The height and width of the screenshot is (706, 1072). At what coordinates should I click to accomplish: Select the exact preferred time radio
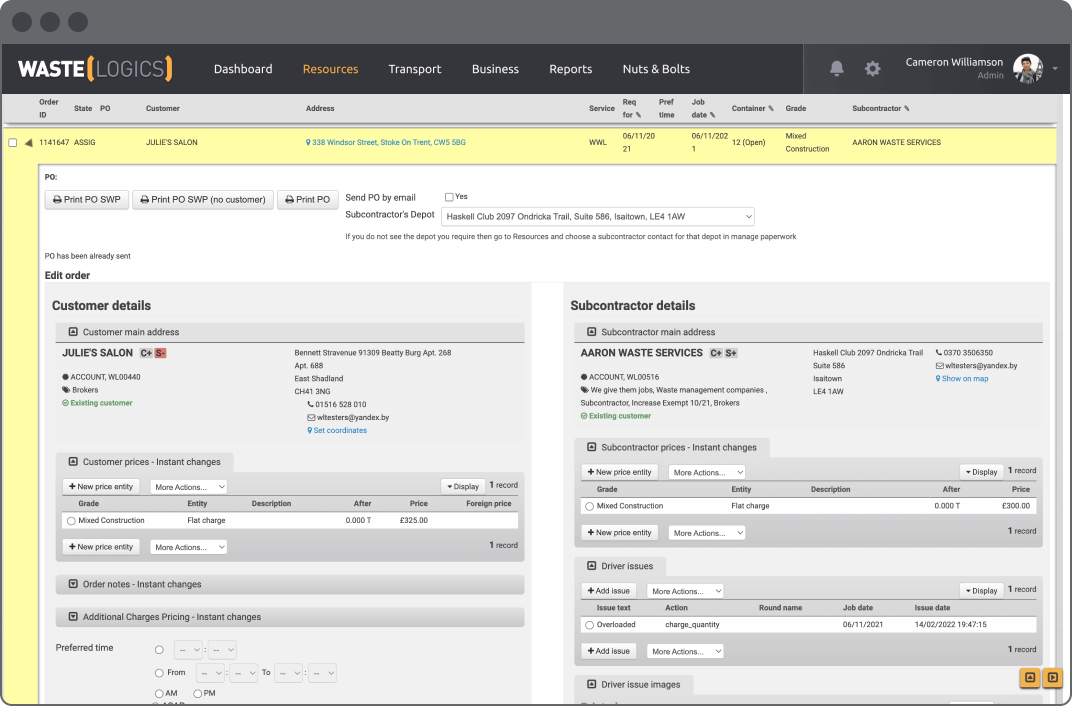(x=159, y=649)
